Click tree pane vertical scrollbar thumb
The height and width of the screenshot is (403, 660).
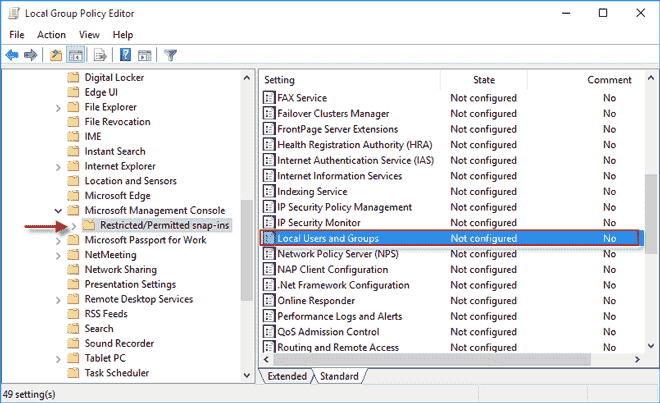(x=247, y=250)
